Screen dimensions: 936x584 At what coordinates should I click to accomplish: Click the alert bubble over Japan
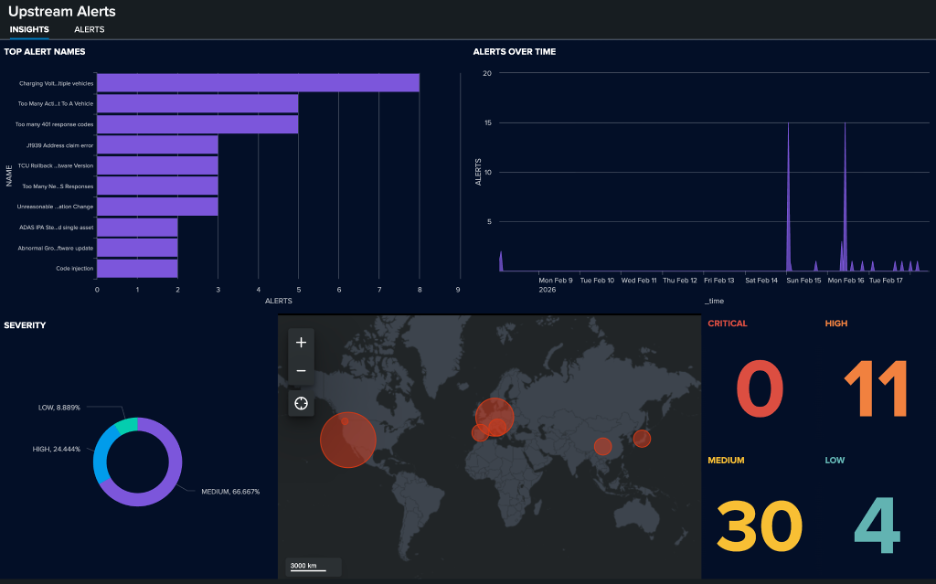[x=642, y=438]
